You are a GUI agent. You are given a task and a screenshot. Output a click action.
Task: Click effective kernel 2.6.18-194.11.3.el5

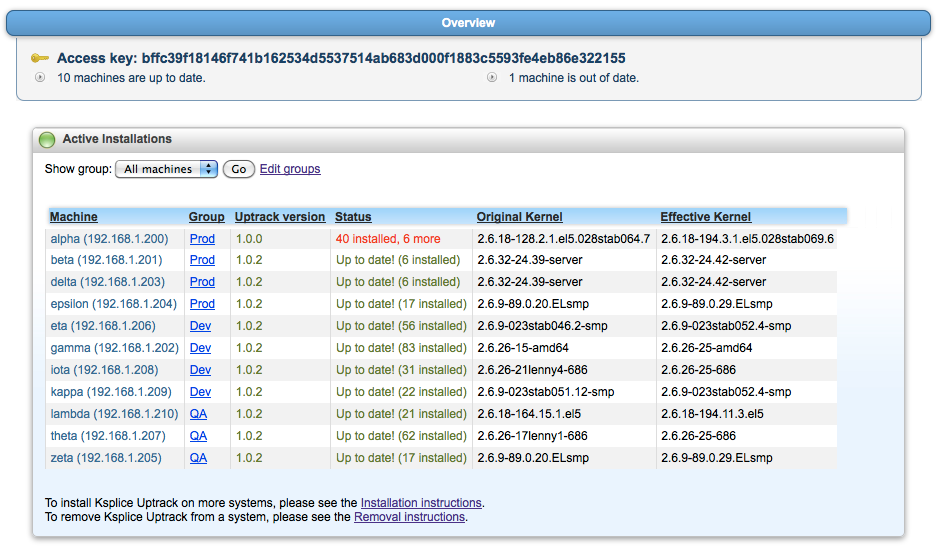click(x=712, y=414)
